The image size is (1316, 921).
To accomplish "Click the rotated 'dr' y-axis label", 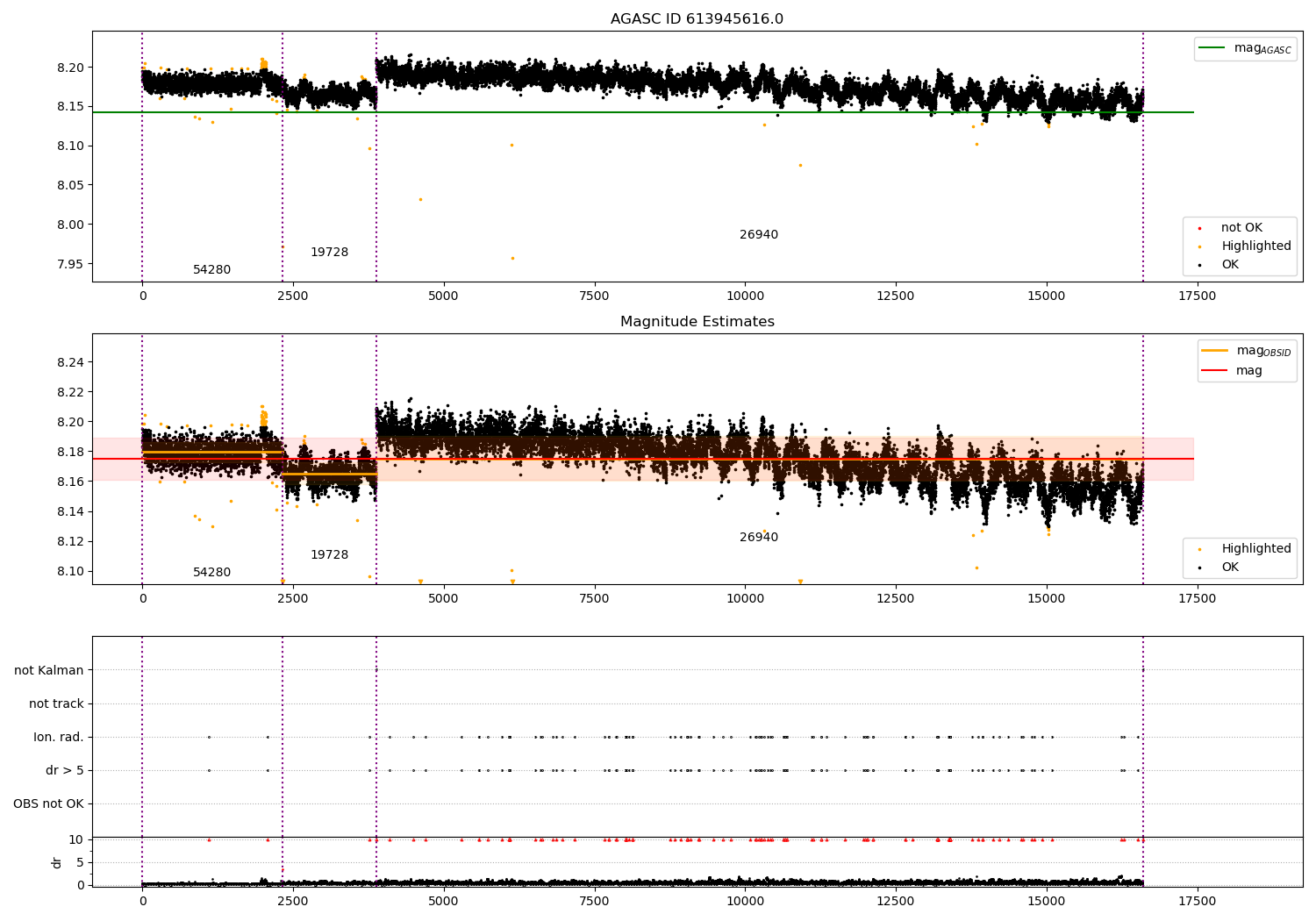I will click(x=57, y=862).
